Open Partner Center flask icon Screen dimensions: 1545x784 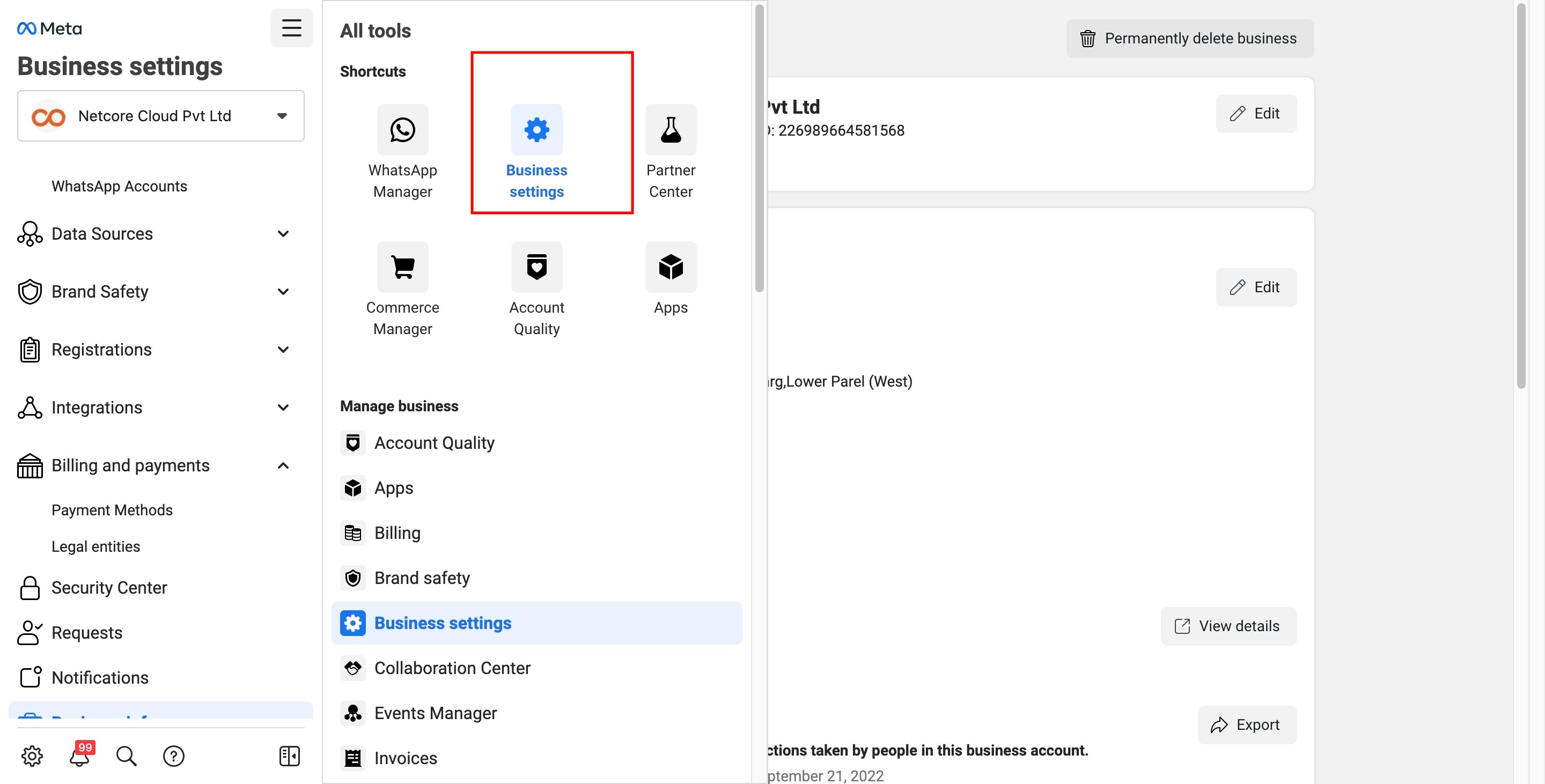tap(670, 130)
